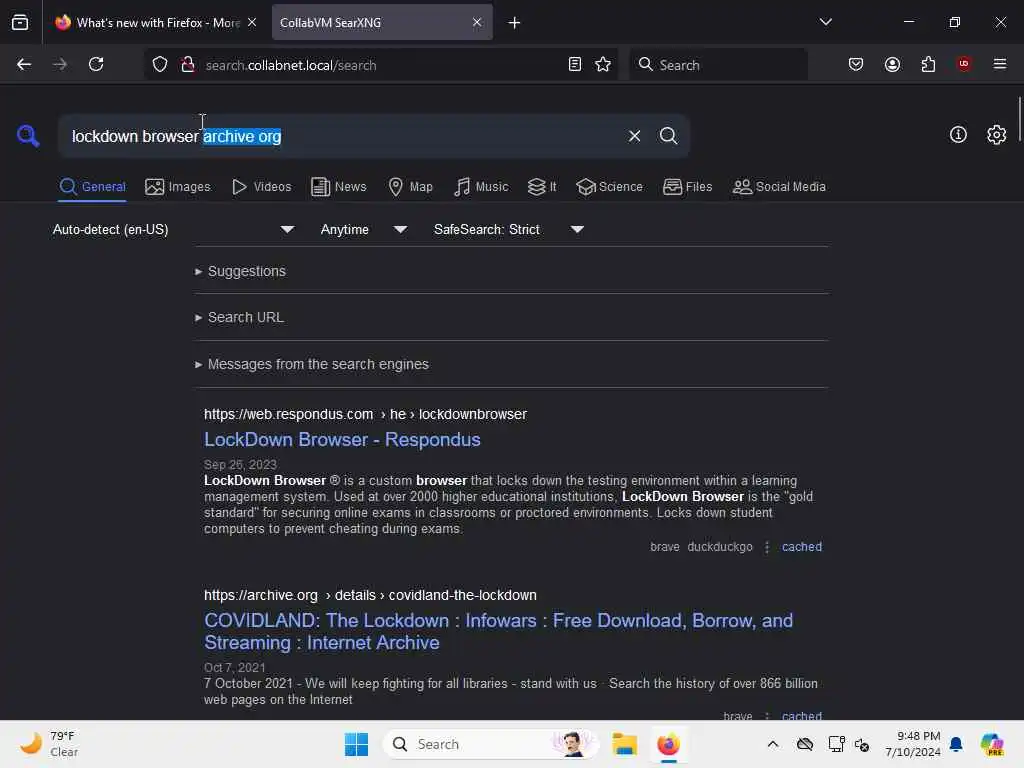Select the Social Media search category
The image size is (1024, 768).
click(x=779, y=187)
